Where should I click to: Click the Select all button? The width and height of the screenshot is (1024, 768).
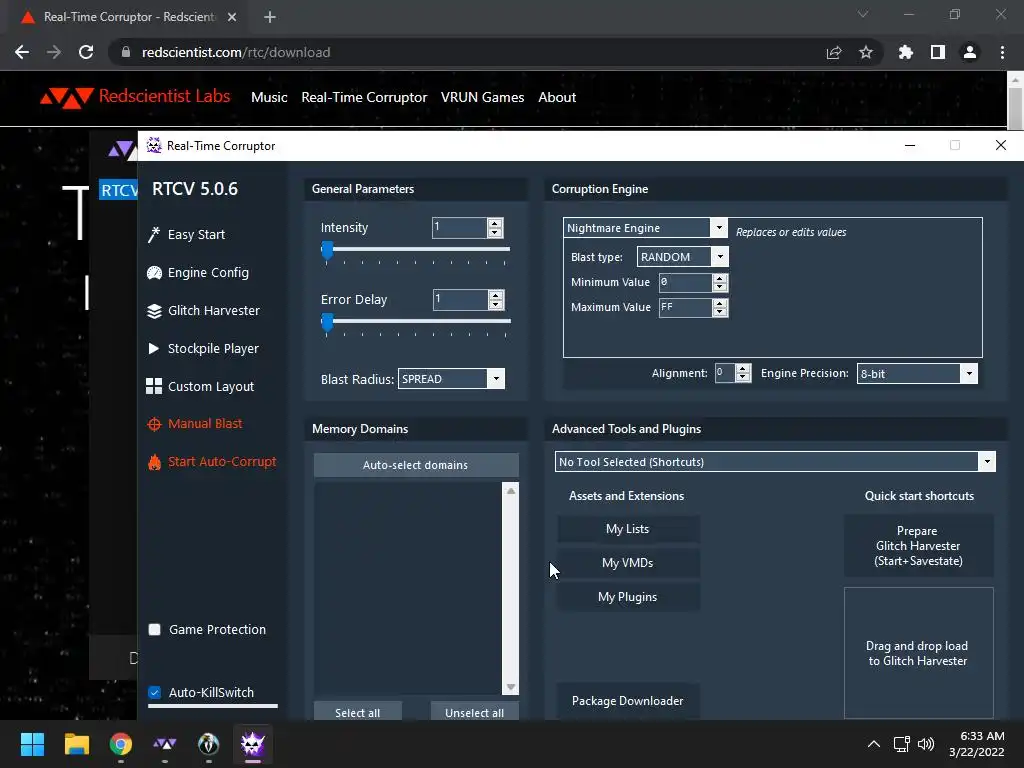click(357, 712)
